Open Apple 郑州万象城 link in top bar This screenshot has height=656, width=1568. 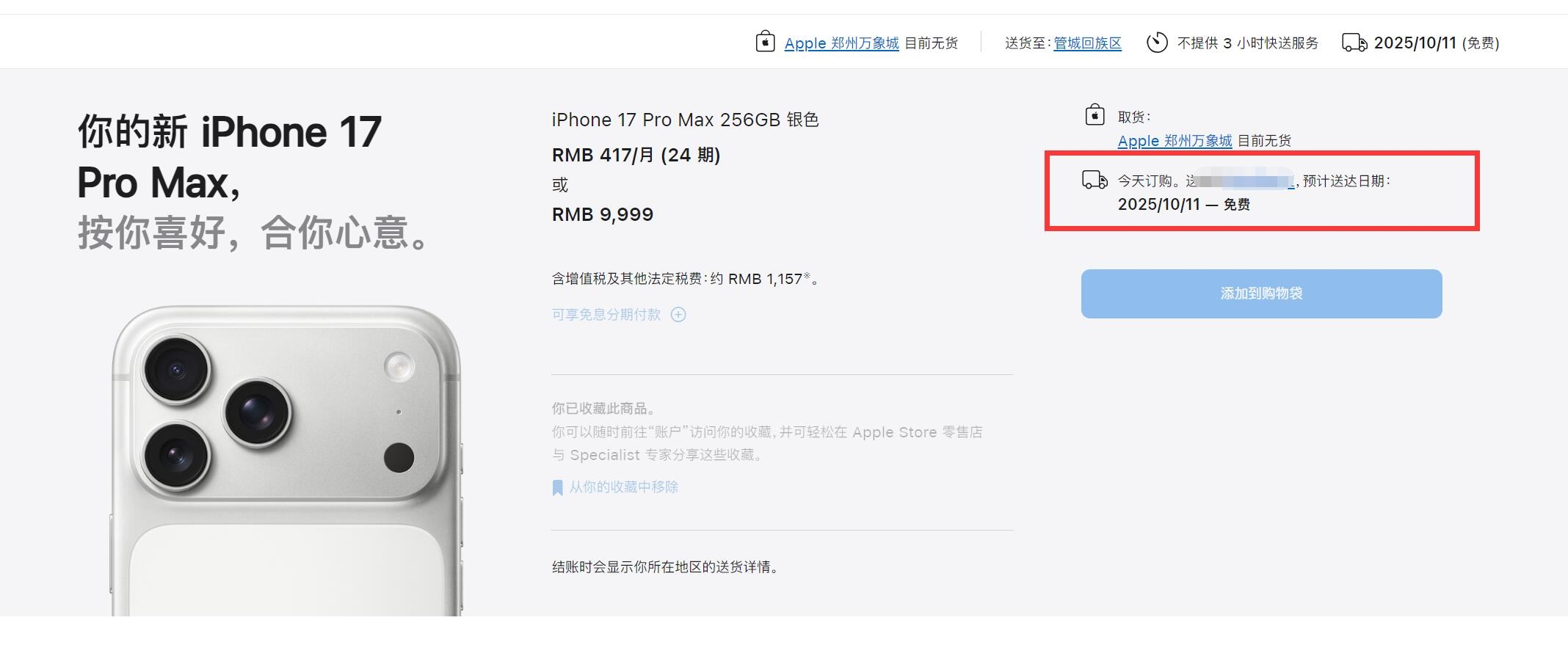point(841,43)
